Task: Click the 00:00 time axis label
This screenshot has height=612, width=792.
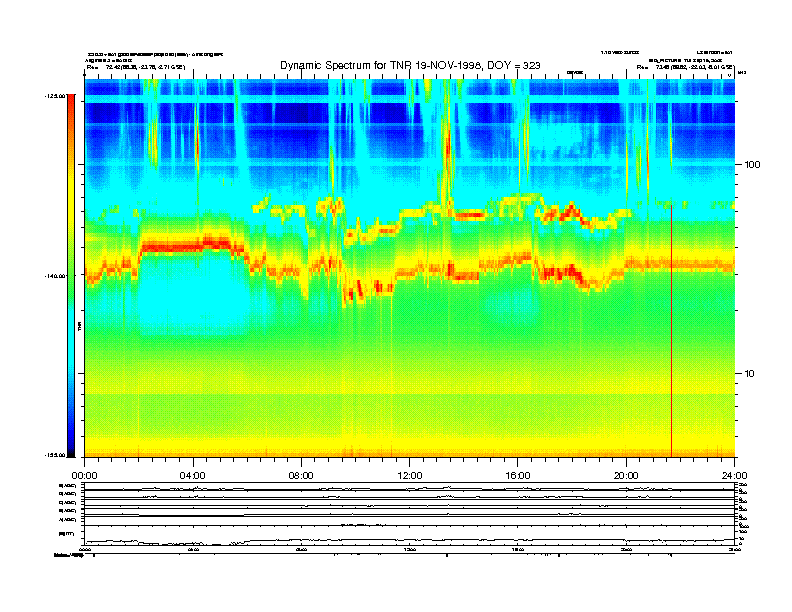Action: pos(84,476)
